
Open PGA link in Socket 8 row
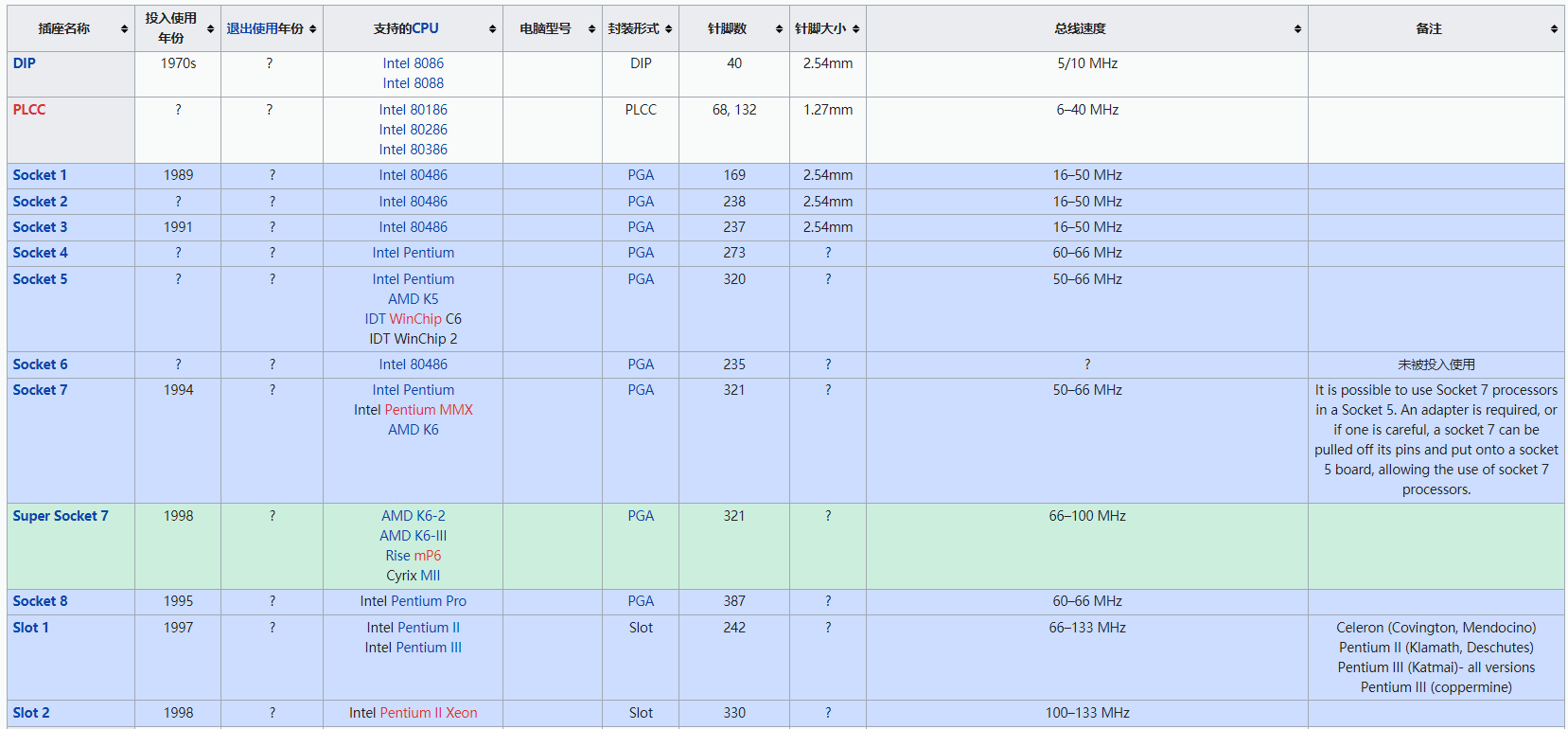tap(641, 601)
